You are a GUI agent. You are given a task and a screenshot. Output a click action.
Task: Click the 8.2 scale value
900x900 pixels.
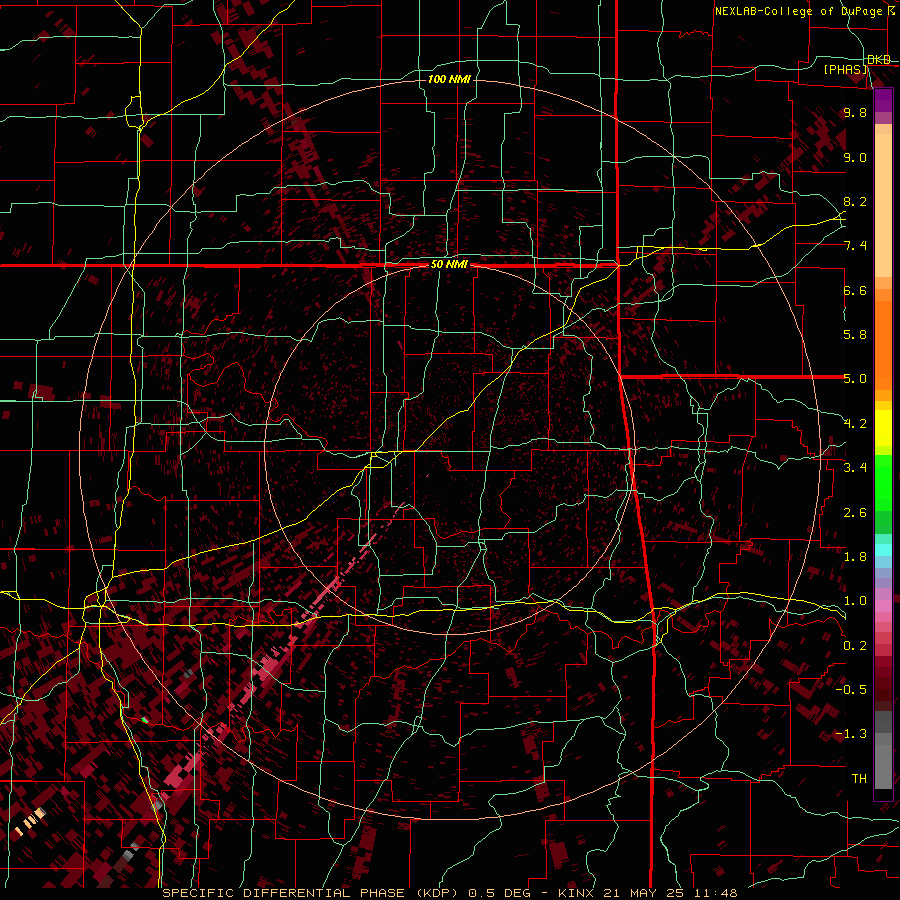point(855,202)
